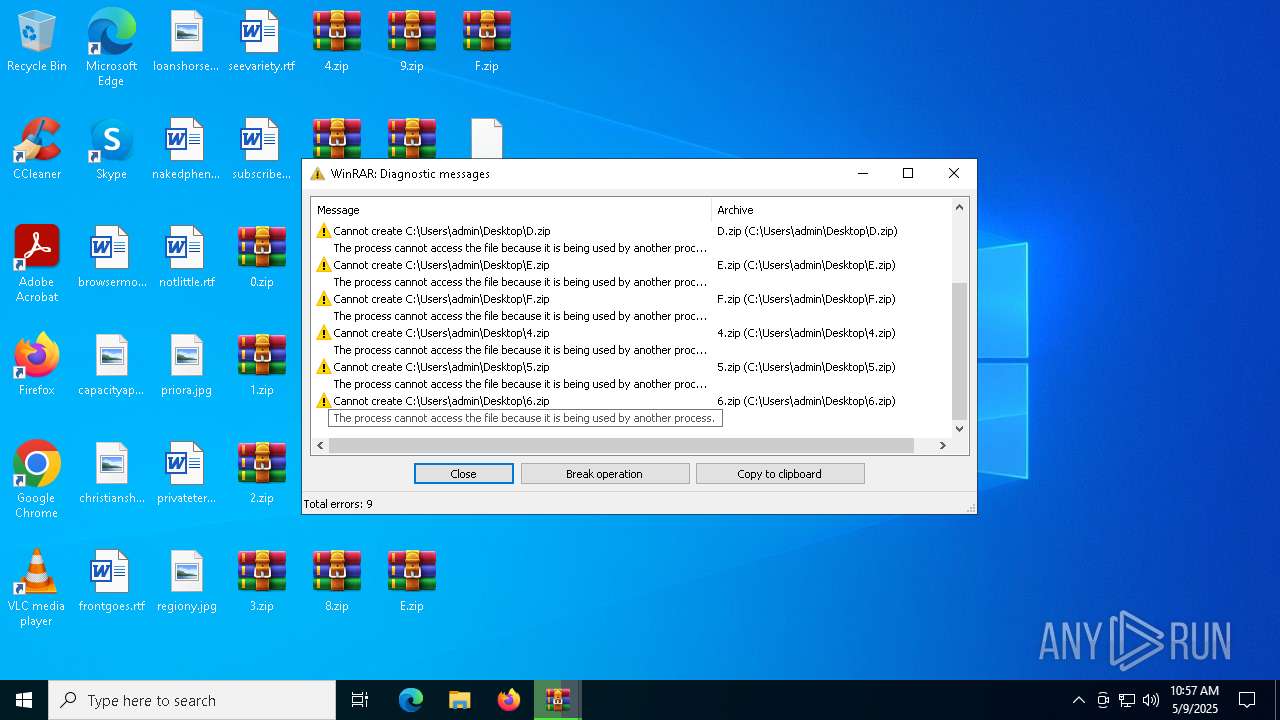Open the taskbar clock and calendar

1195,700
